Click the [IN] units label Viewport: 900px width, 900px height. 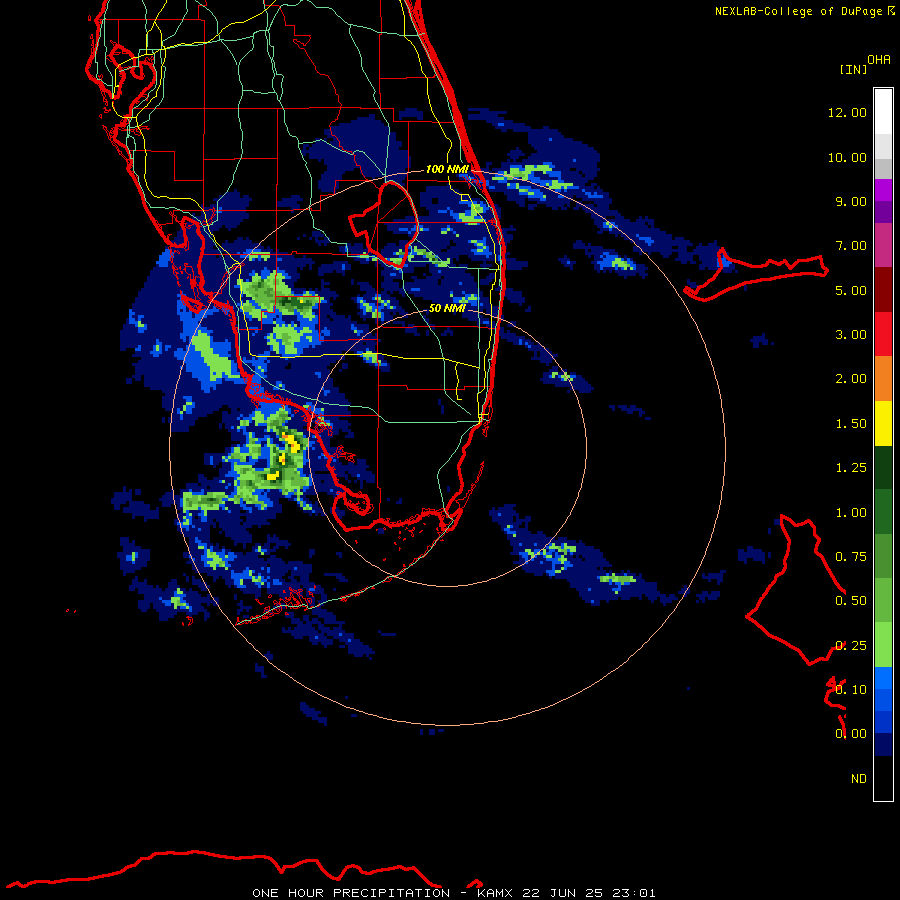(x=853, y=69)
